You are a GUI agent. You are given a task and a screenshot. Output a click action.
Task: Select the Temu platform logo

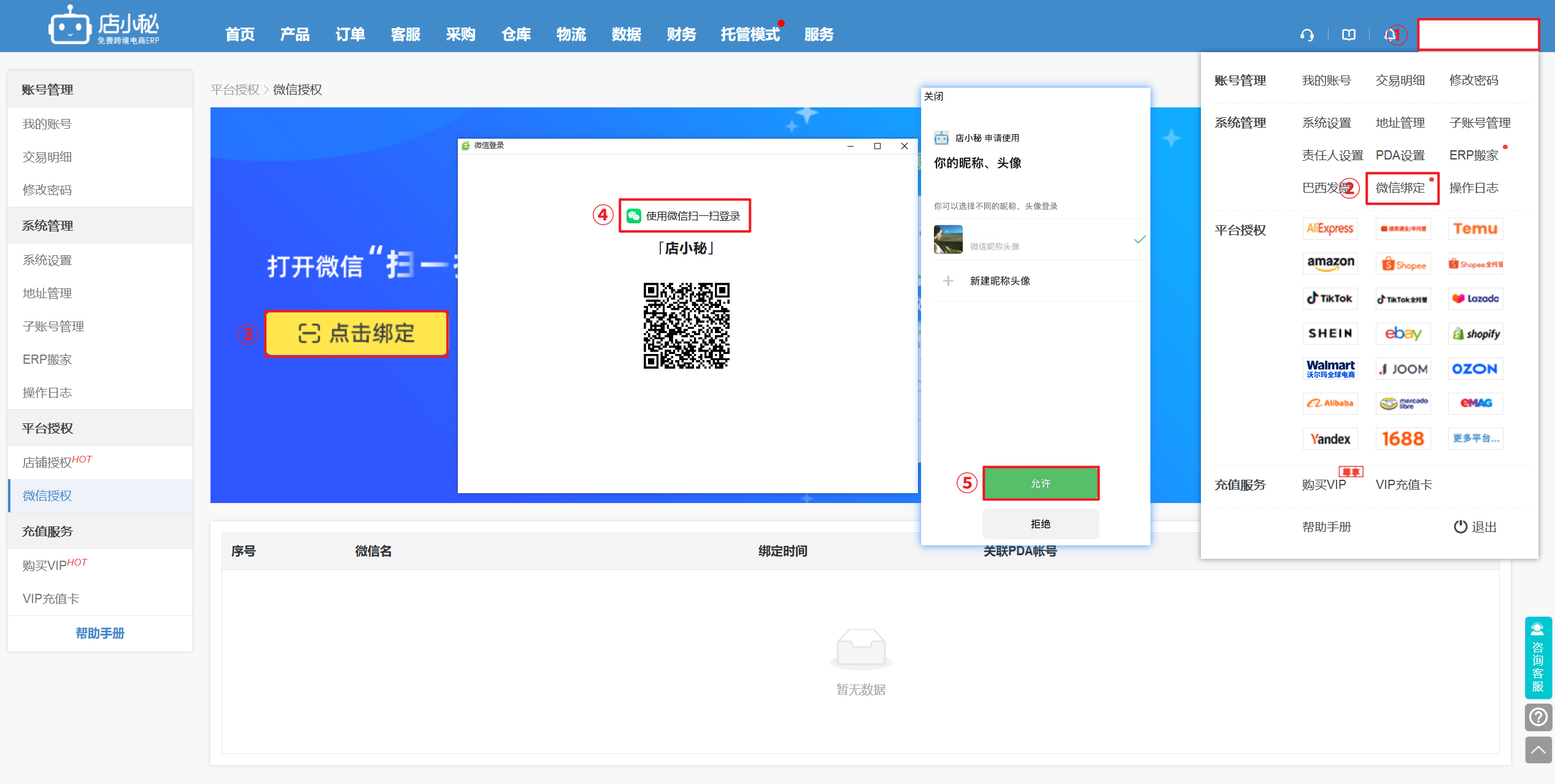click(1475, 229)
